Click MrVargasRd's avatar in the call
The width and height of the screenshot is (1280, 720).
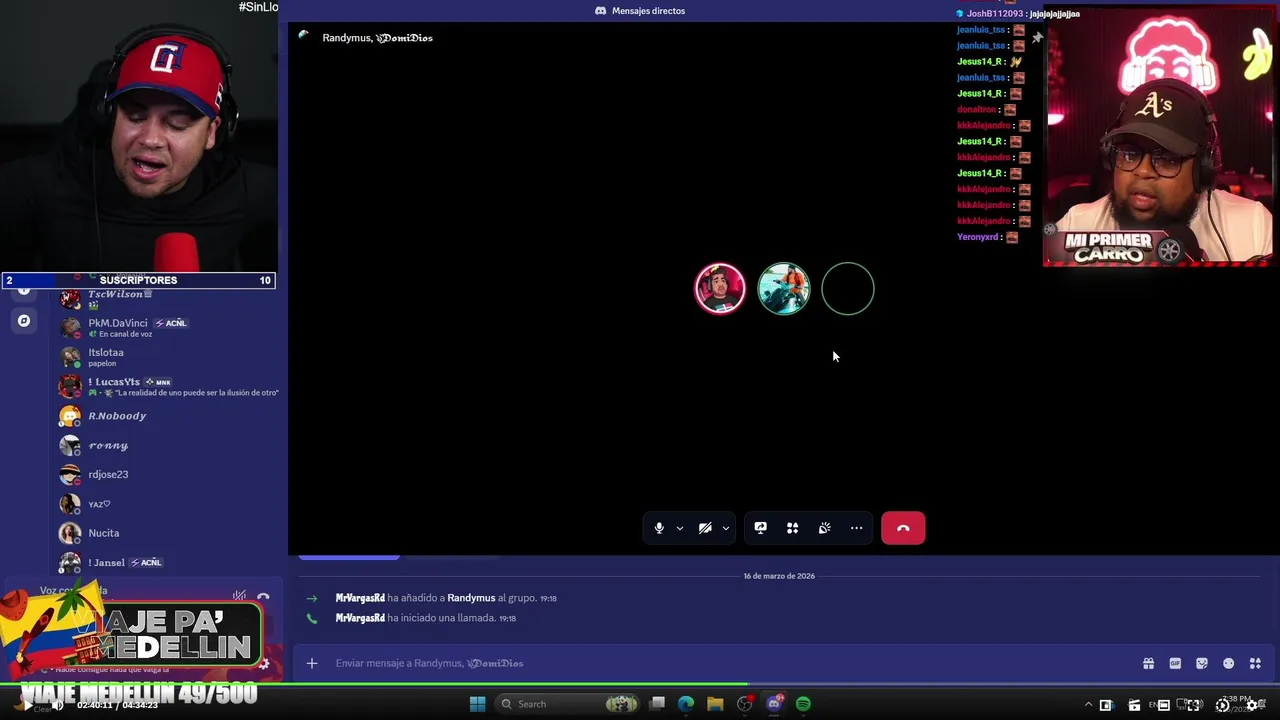[x=720, y=289]
